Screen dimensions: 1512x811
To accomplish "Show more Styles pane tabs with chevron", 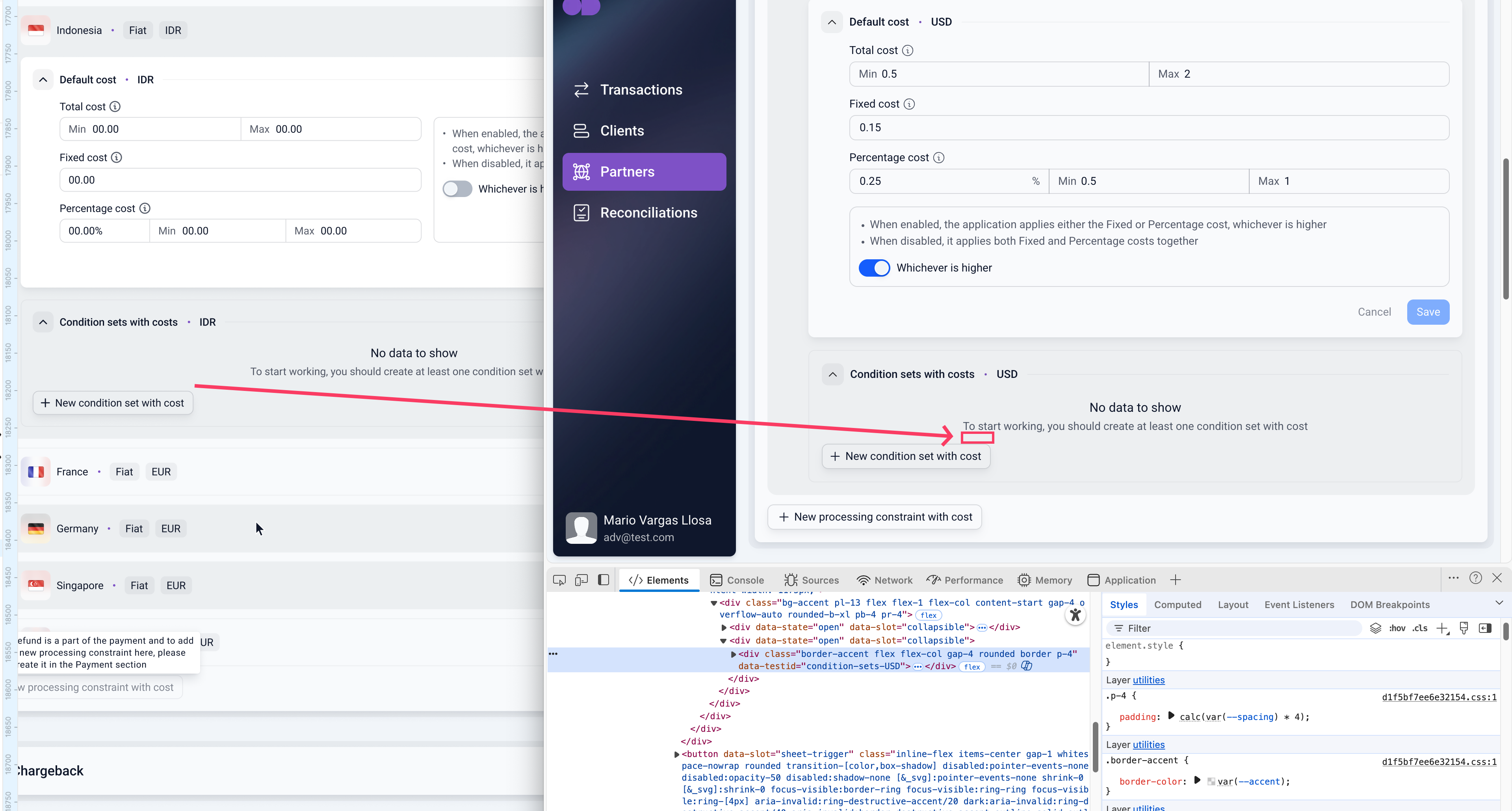I will point(1499,603).
